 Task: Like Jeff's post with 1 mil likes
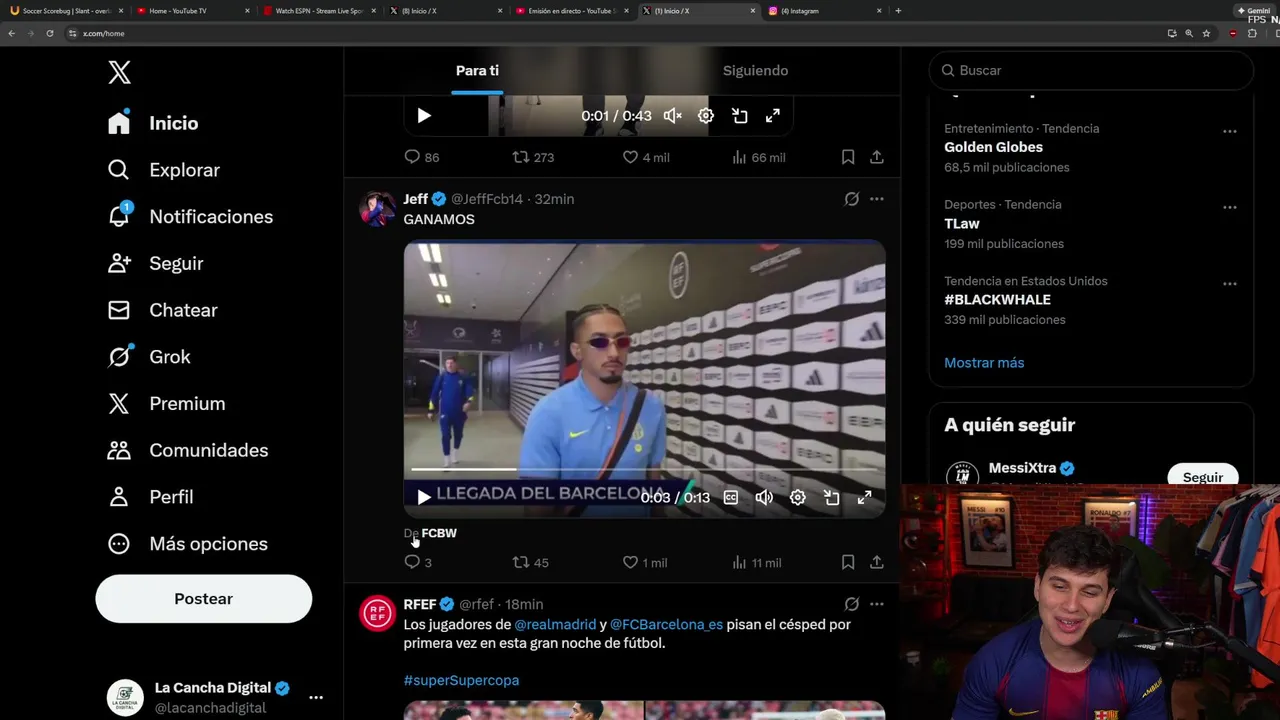[x=645, y=563]
